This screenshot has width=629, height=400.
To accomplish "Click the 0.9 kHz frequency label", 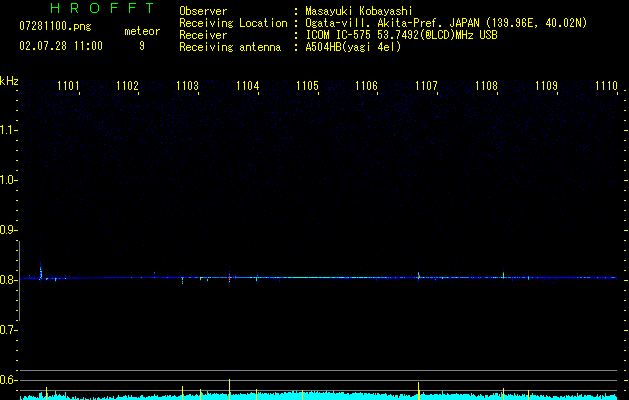I will 8,230.
